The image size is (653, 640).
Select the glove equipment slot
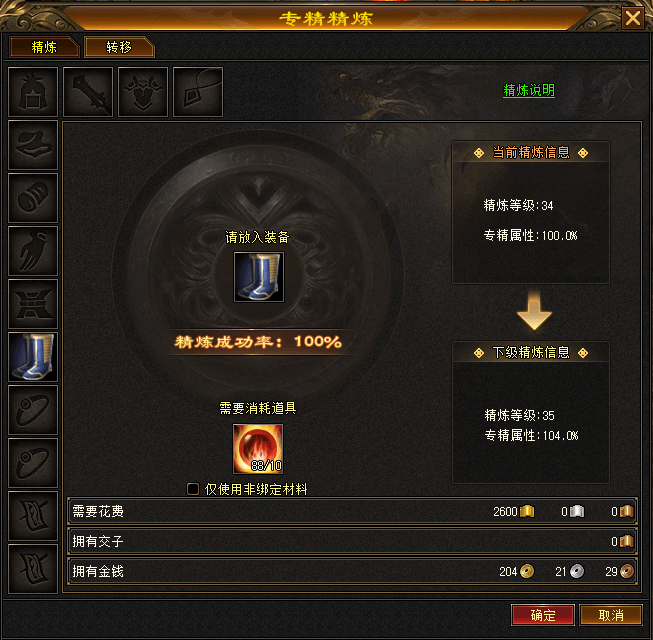pos(33,251)
